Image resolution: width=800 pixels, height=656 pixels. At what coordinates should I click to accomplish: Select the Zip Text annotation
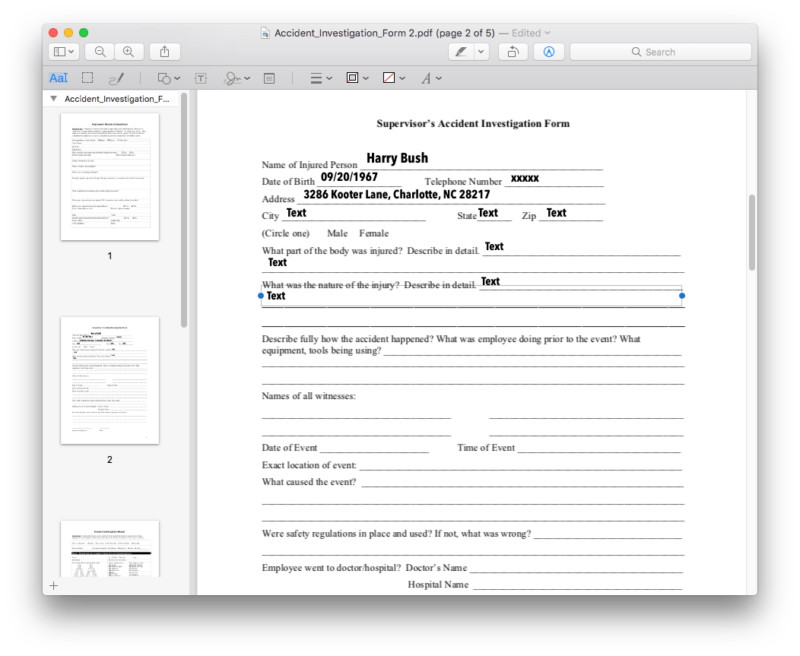click(556, 213)
